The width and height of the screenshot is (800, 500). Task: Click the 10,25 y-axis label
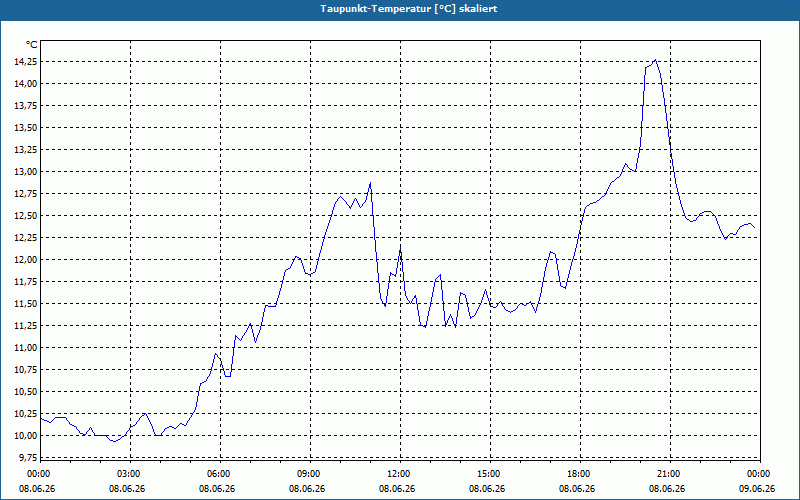[26, 414]
